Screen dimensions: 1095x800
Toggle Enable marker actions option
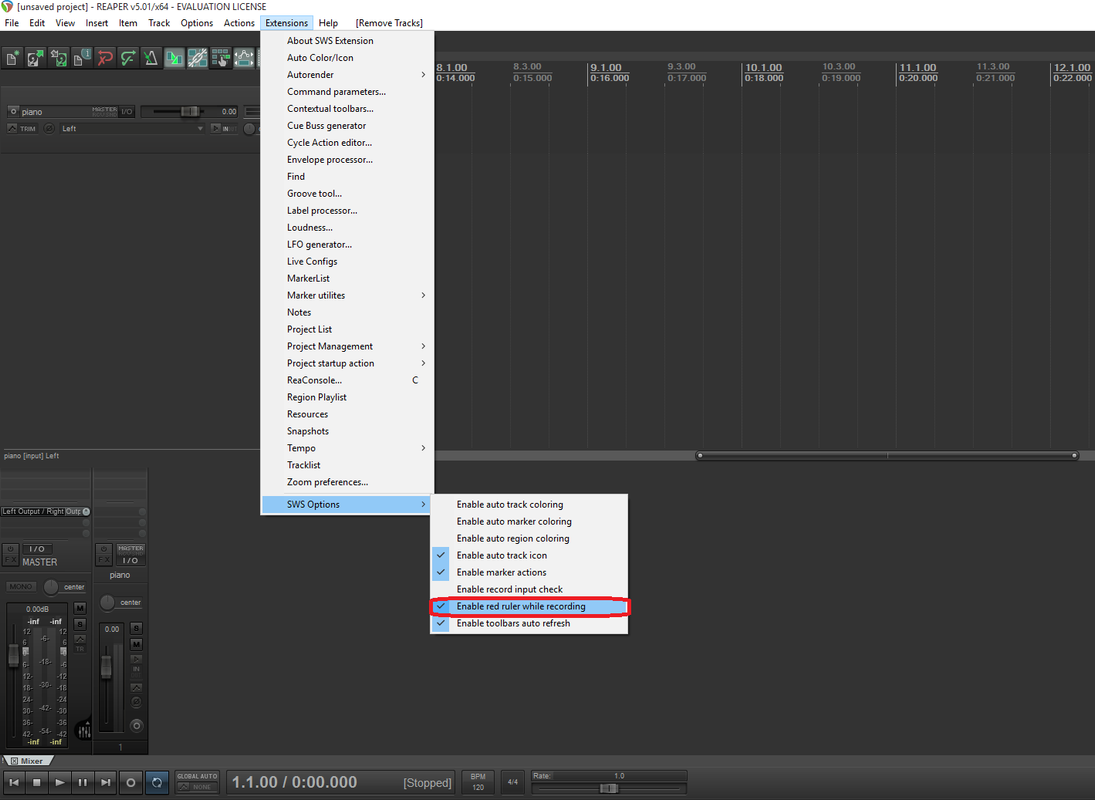click(x=529, y=572)
